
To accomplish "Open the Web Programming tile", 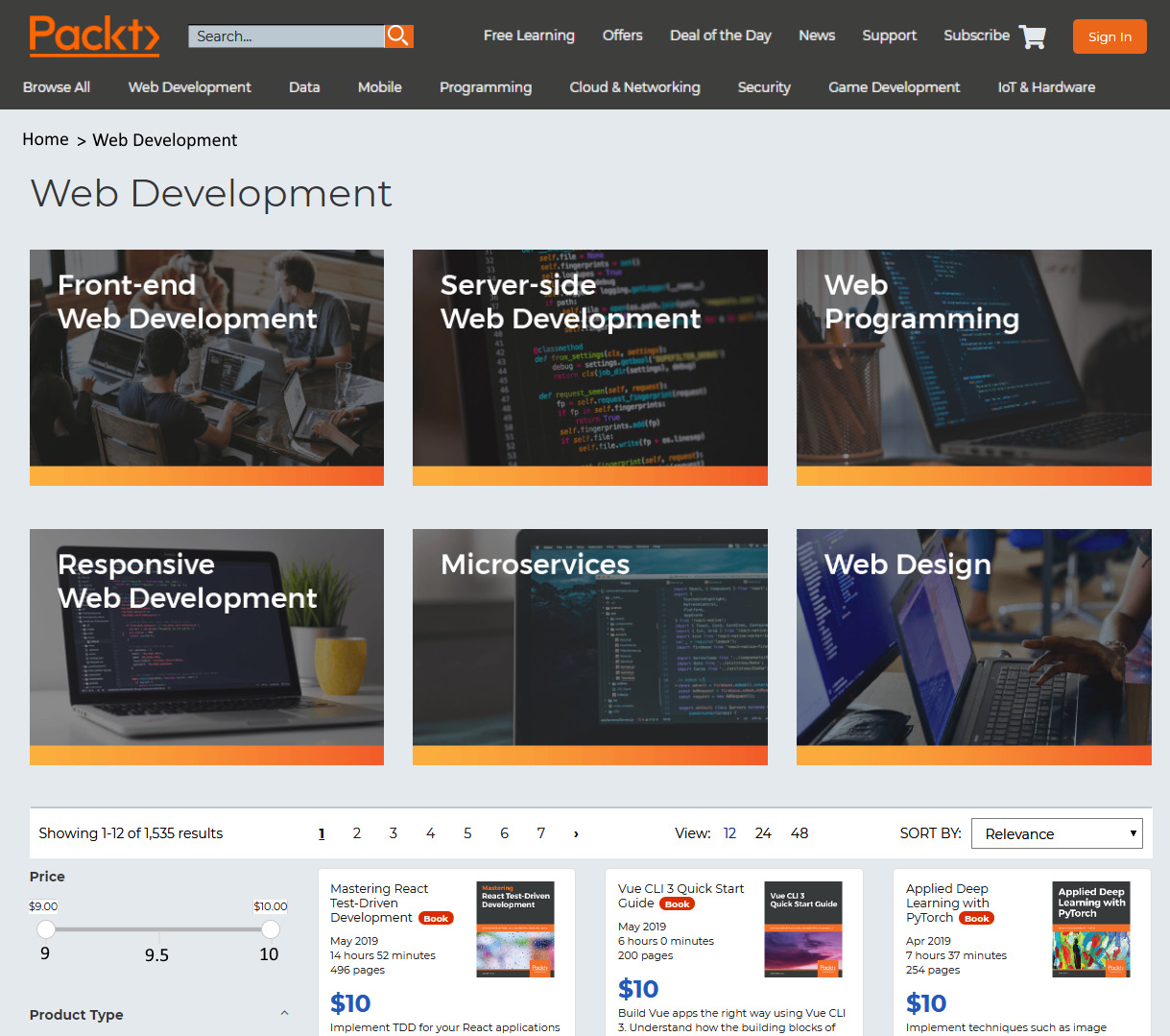I will pyautogui.click(x=974, y=368).
